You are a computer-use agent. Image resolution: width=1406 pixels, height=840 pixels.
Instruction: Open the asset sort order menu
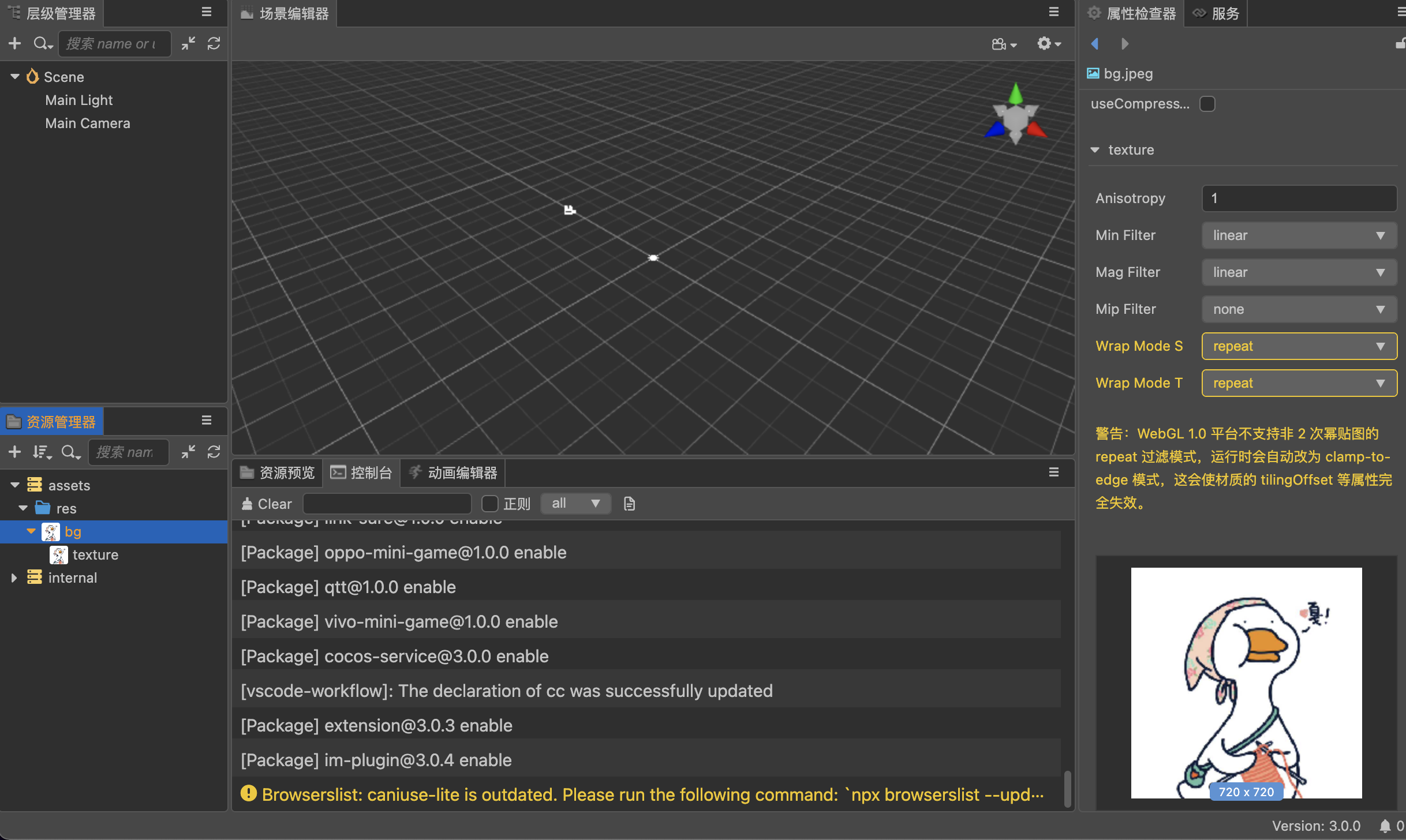(42, 452)
